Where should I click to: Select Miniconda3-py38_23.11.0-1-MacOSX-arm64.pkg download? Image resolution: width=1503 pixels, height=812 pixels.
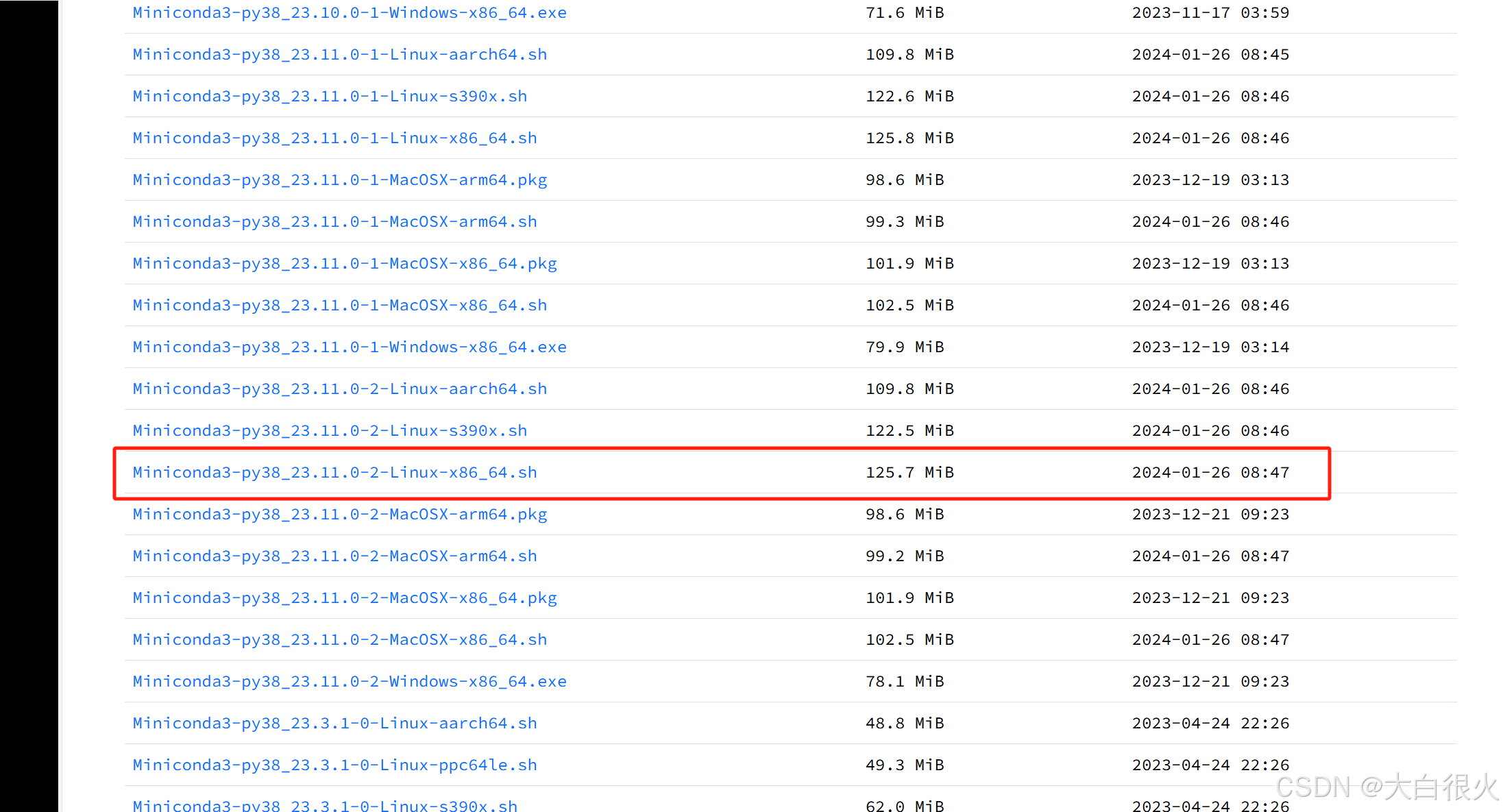(x=340, y=180)
